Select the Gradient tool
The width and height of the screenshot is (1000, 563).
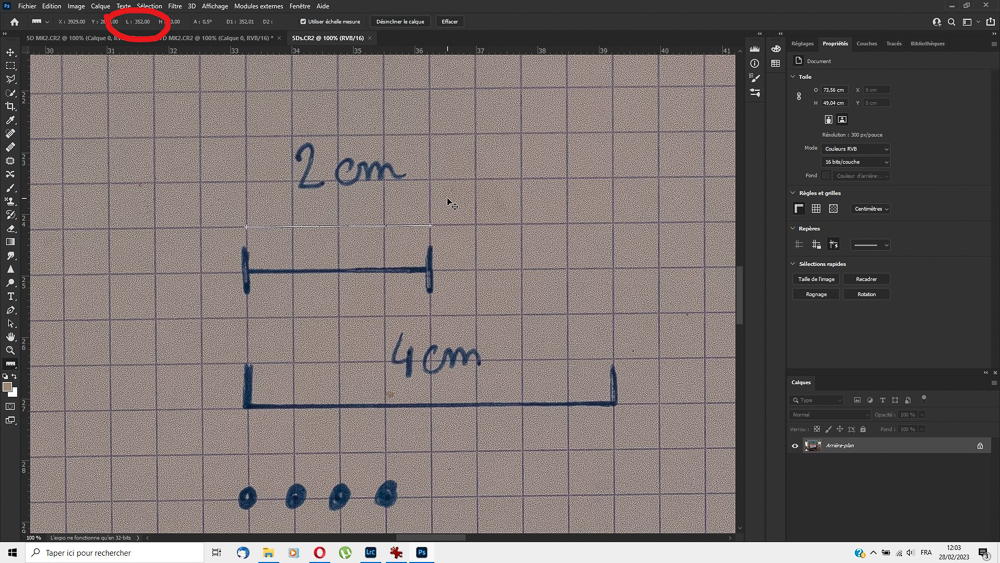point(10,242)
